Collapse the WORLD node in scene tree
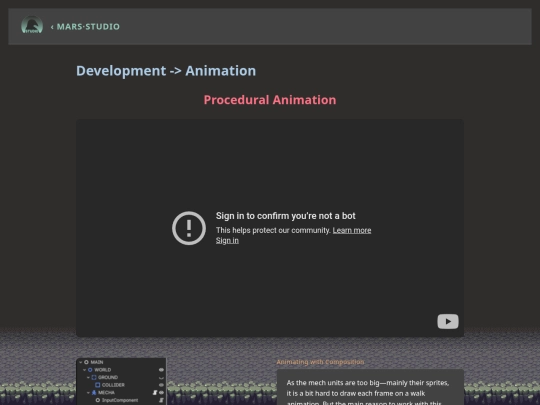Screen dimensions: 540x405 [x=84, y=370]
